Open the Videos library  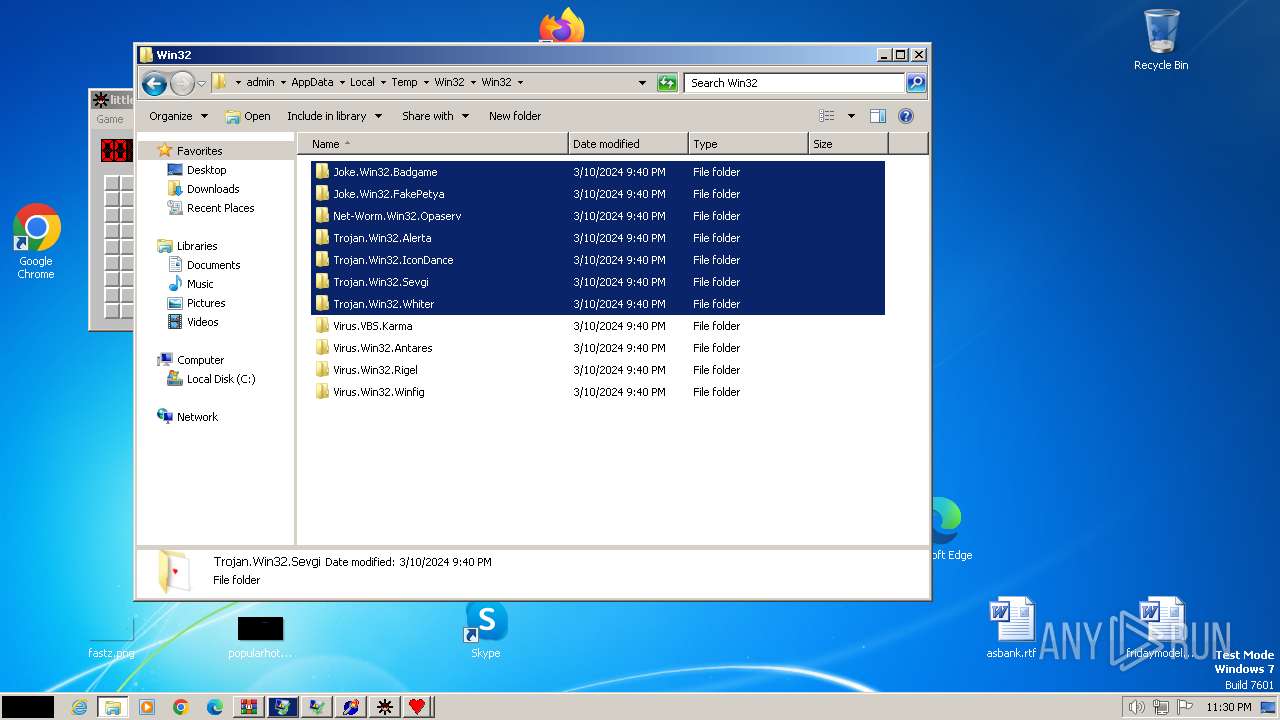[202, 322]
